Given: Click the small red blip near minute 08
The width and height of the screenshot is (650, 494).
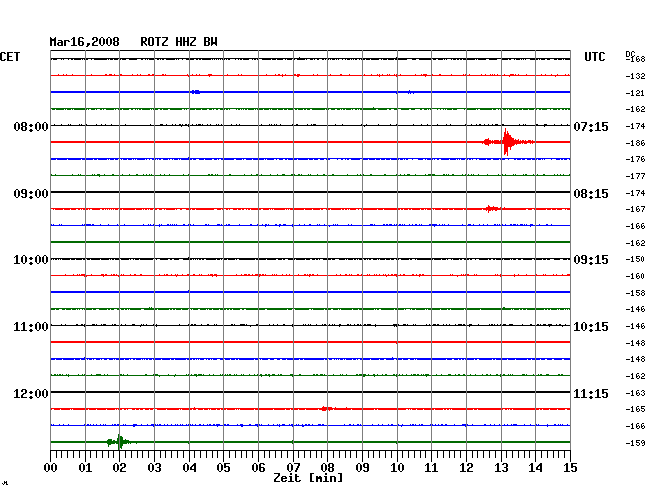Looking at the screenshot, I should click(327, 409).
